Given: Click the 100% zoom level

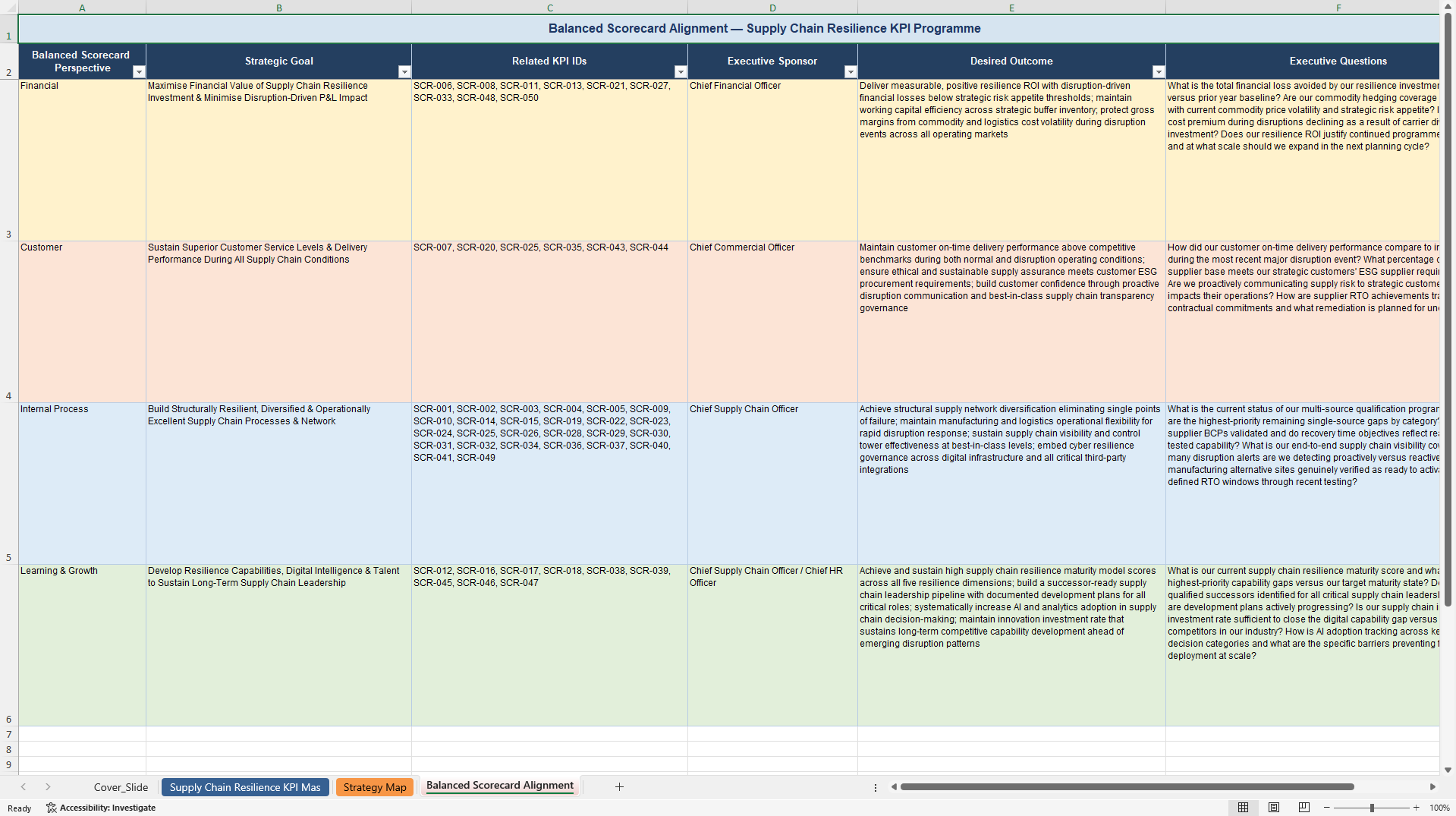Looking at the screenshot, I should (1439, 808).
